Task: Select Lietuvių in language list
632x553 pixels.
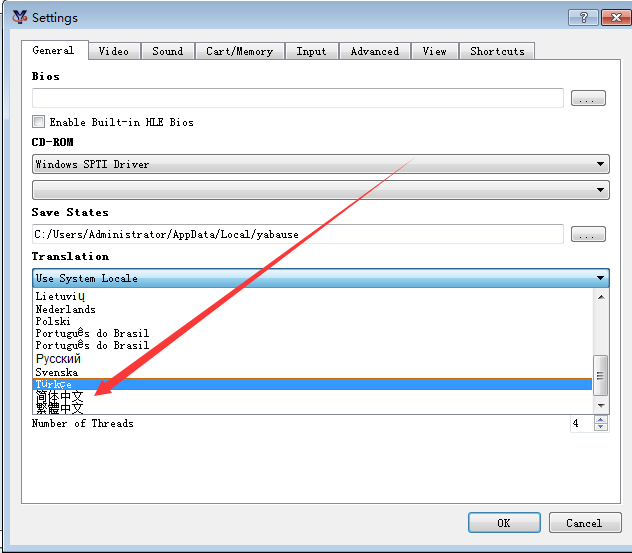Action: (312, 296)
